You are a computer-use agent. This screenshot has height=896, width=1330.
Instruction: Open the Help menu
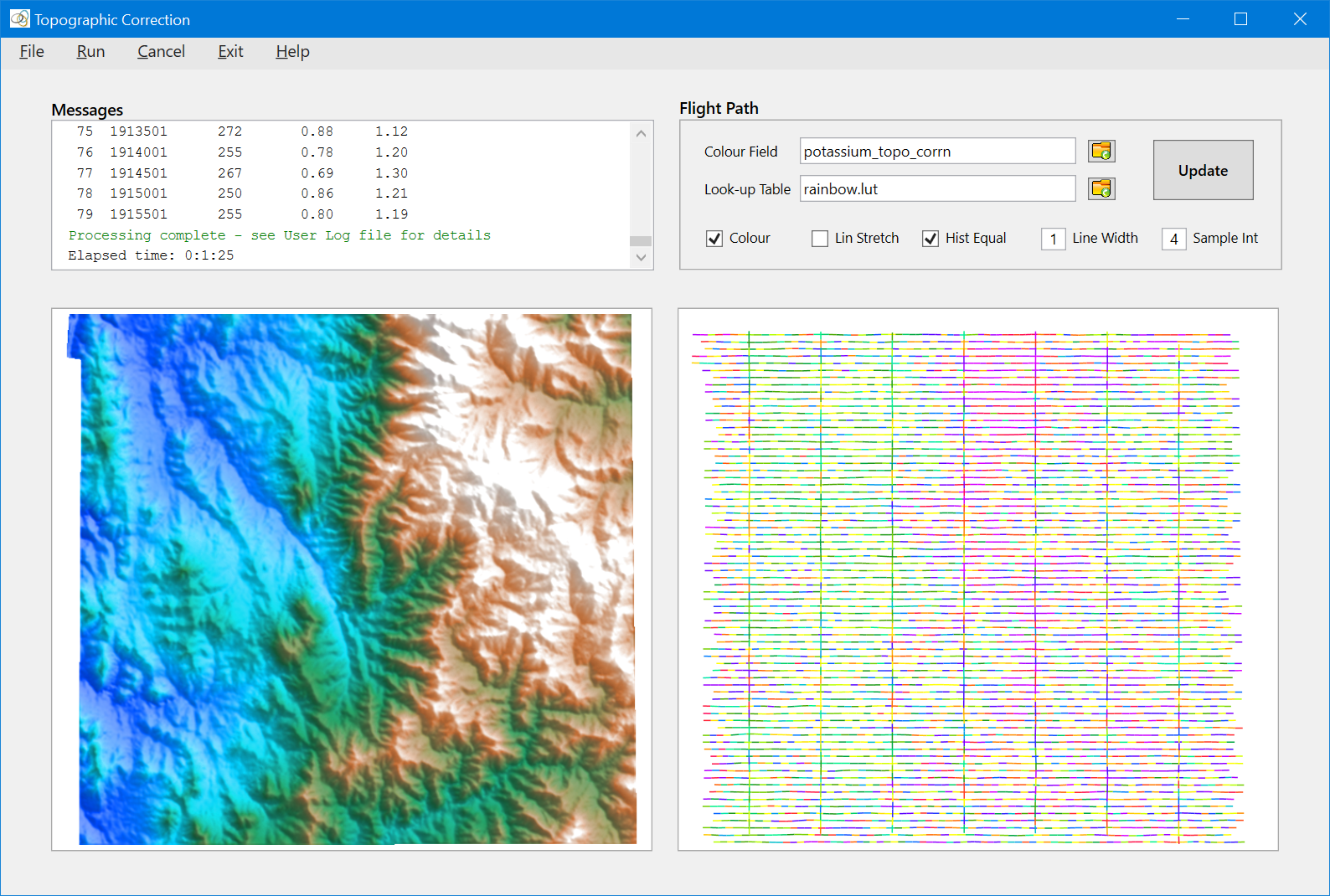pos(292,52)
